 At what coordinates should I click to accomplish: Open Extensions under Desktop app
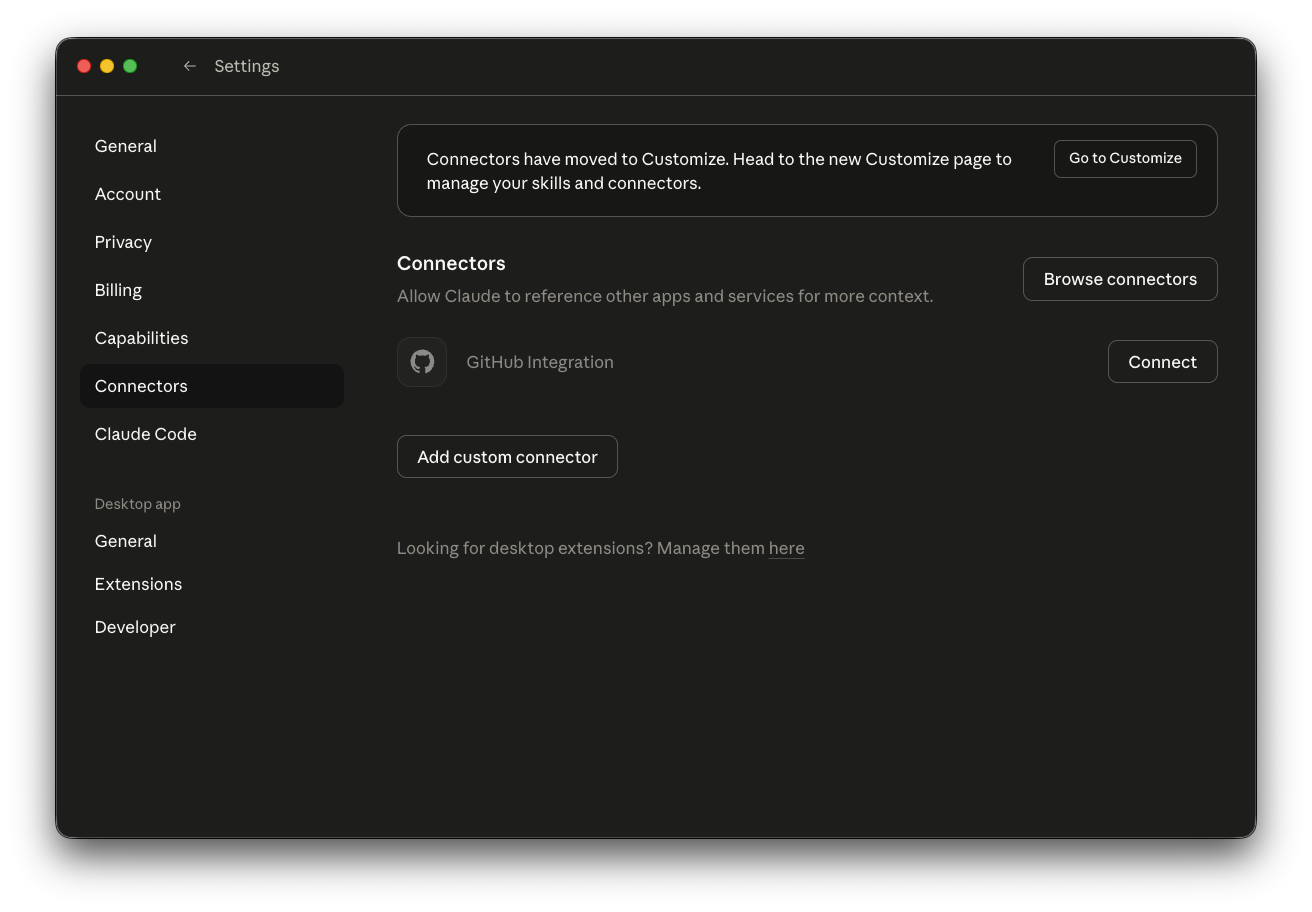pos(212,584)
